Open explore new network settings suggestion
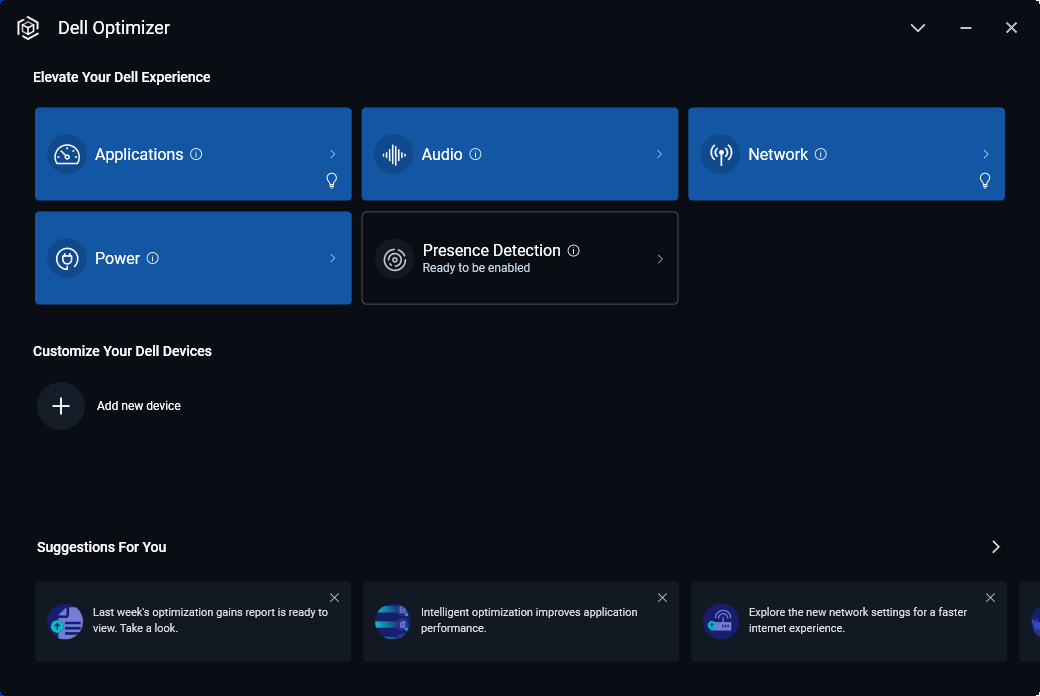This screenshot has height=696, width=1040. click(849, 622)
